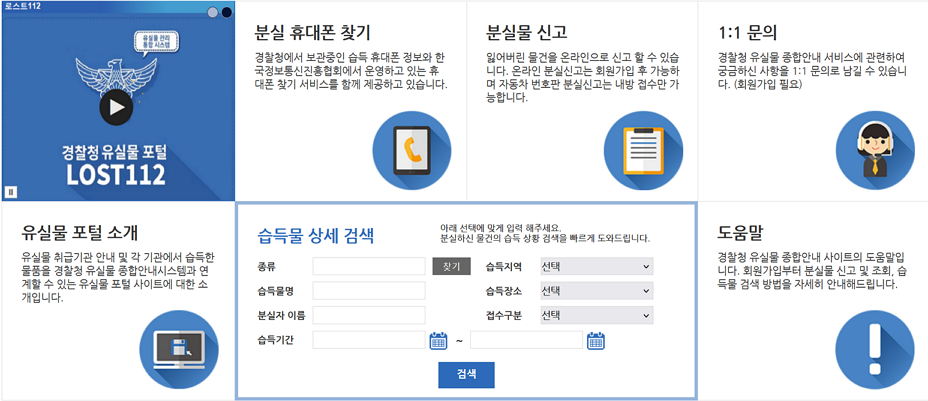Open the 분실 휴대폰 찾기 heading
The image size is (928, 401).
(312, 32)
